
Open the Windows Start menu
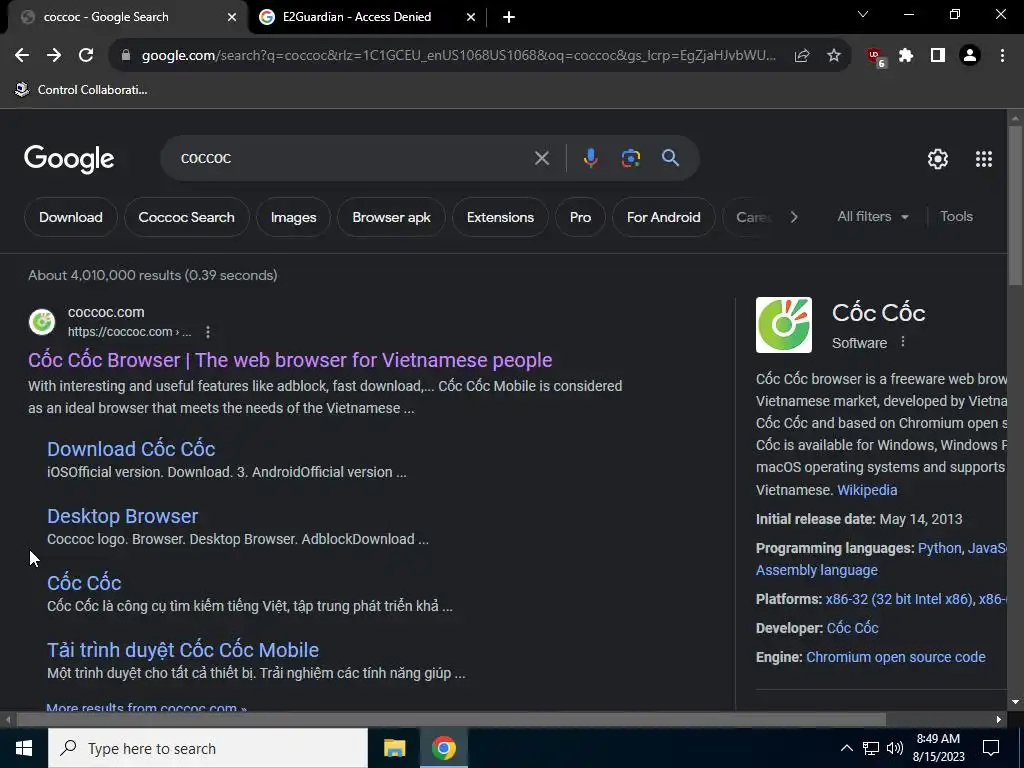tap(24, 748)
